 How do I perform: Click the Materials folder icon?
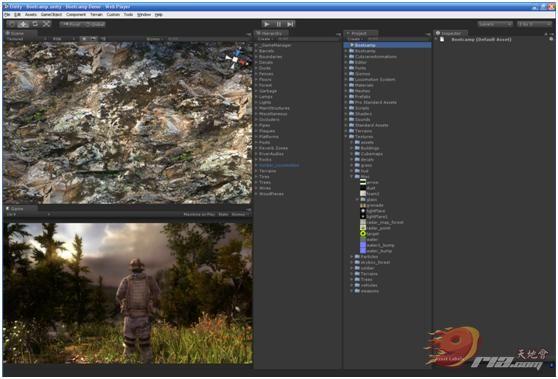351,85
